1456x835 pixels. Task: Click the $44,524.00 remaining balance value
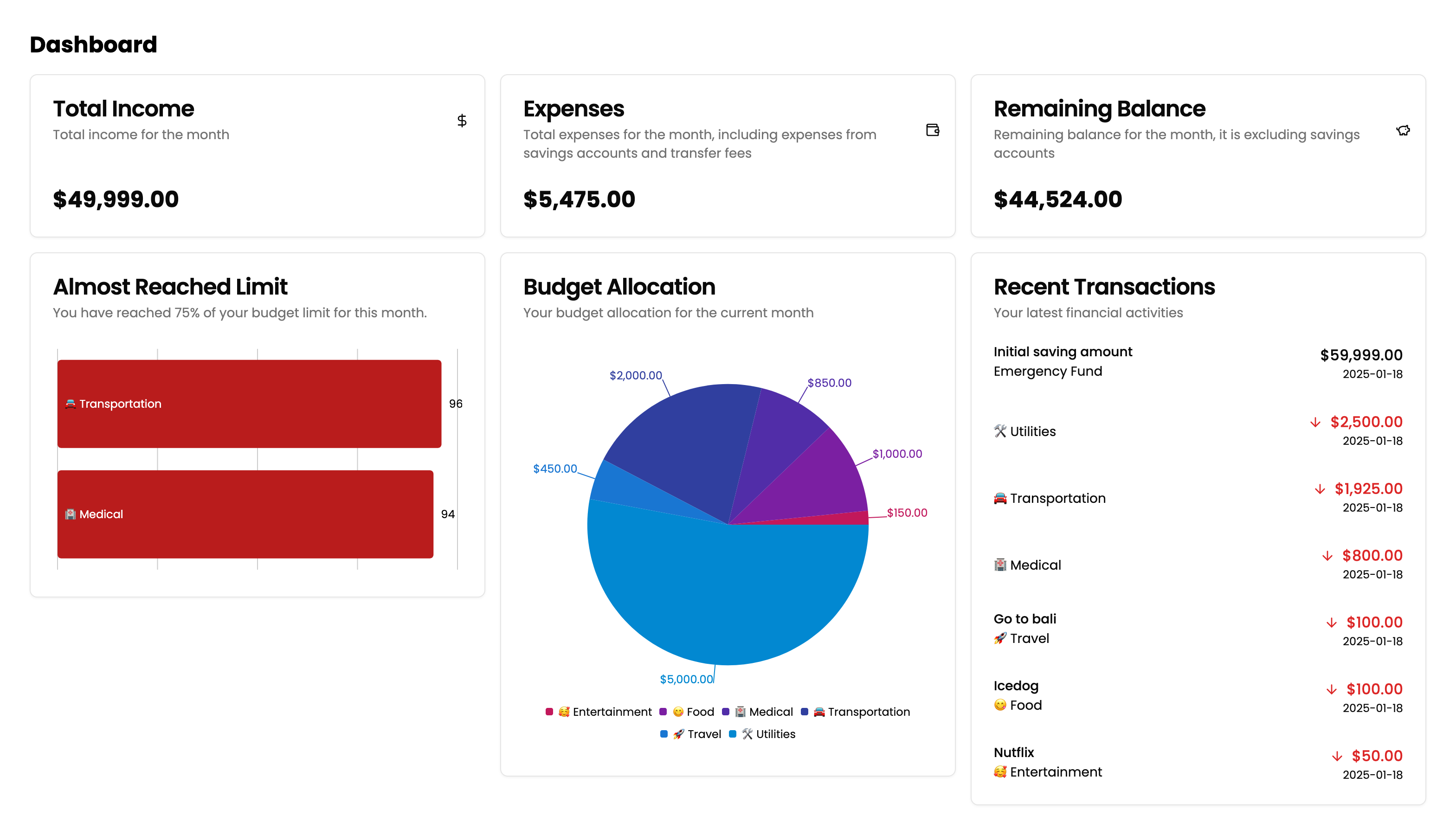(x=1057, y=199)
